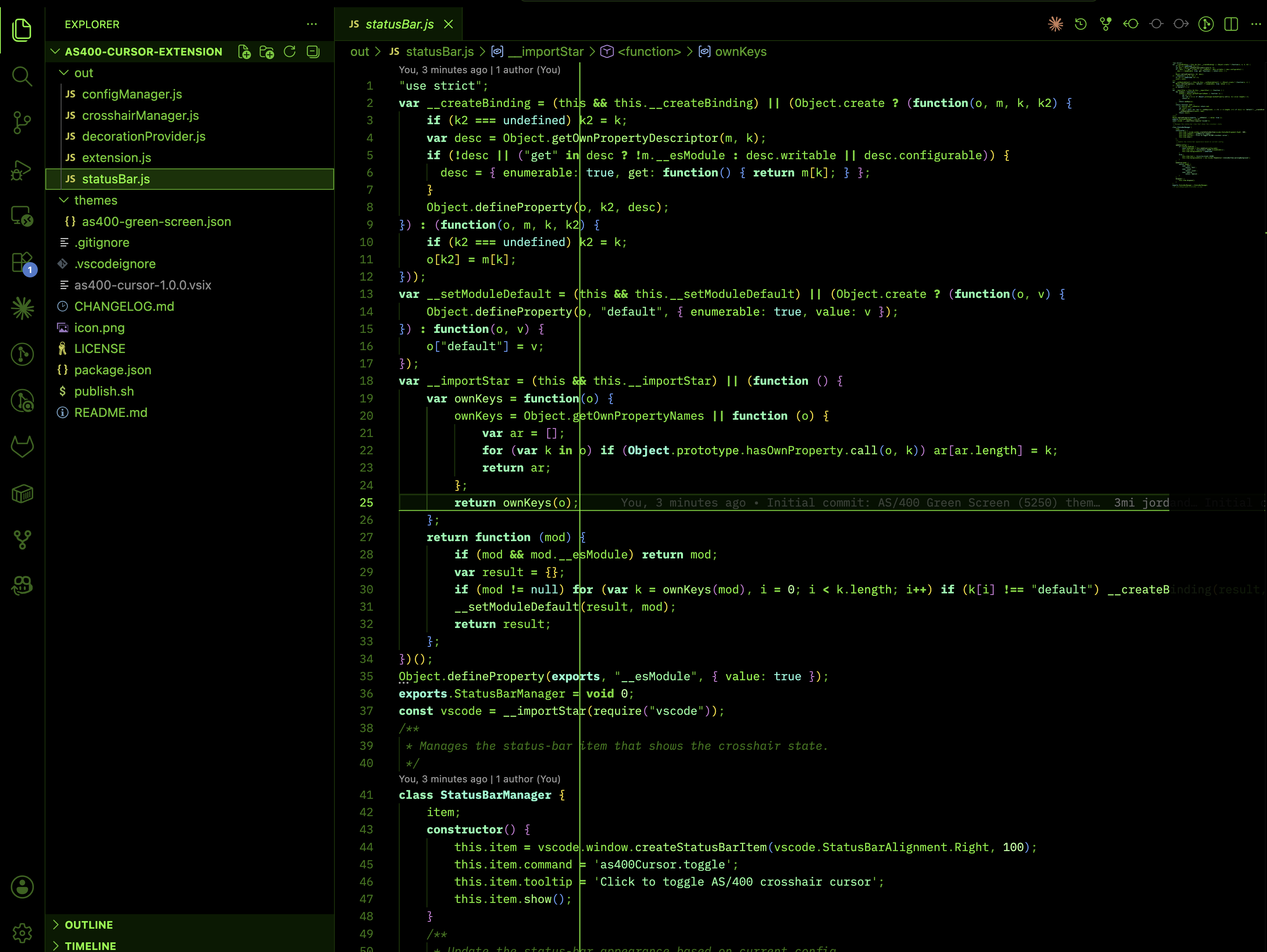The height and width of the screenshot is (952, 1267).
Task: Click the top 'You, 3 minutes ago | 1 author' code lens
Action: coord(480,70)
